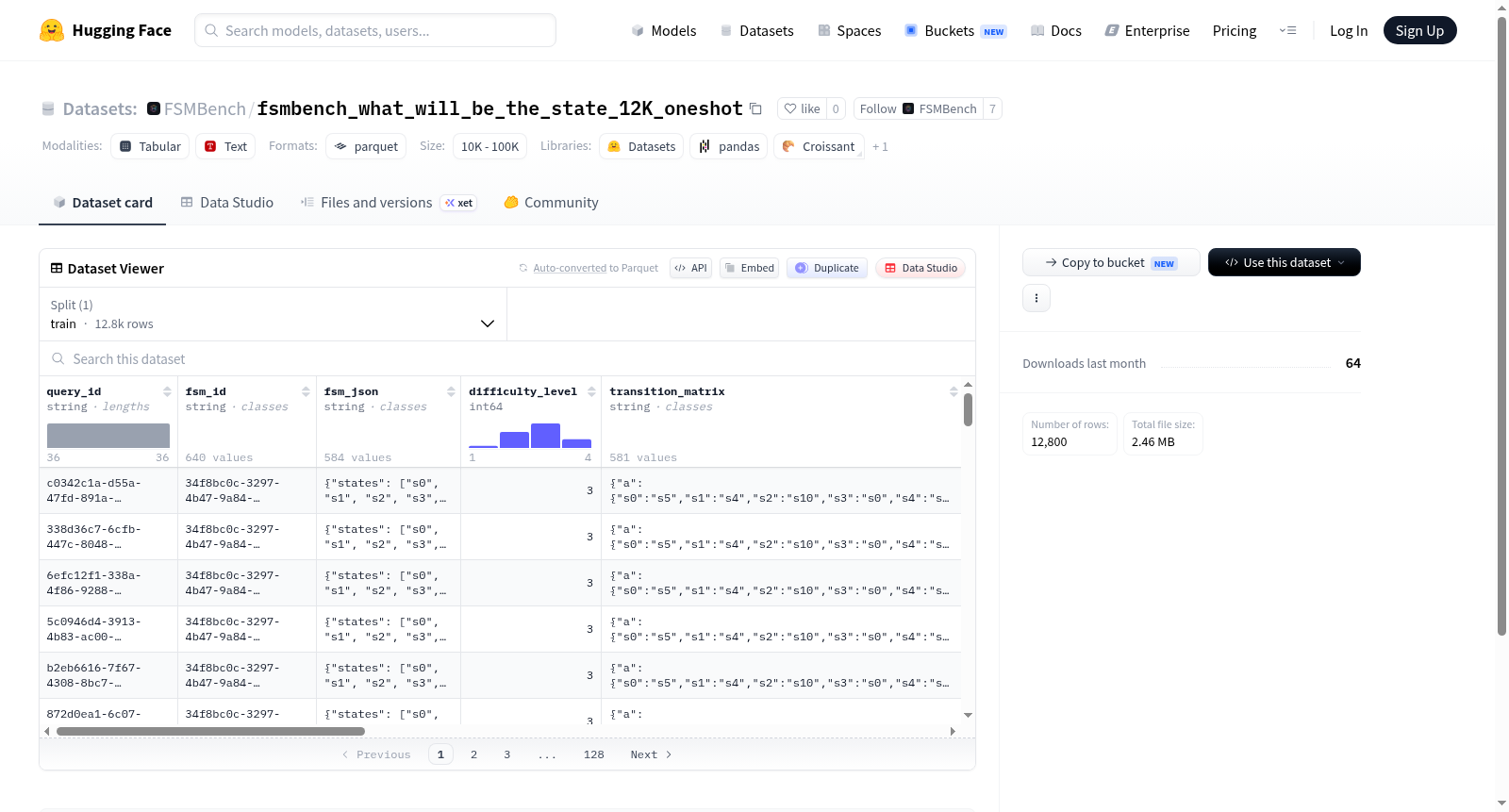Go to the Spaces page
Screen dimensions: 1509x812
tap(849, 30)
